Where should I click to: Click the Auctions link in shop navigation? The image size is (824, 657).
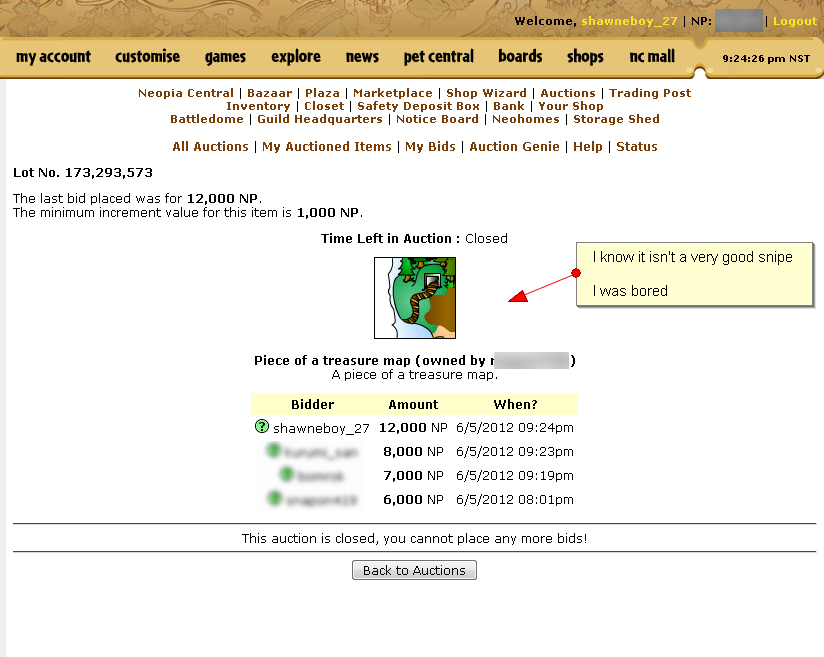pyautogui.click(x=568, y=93)
